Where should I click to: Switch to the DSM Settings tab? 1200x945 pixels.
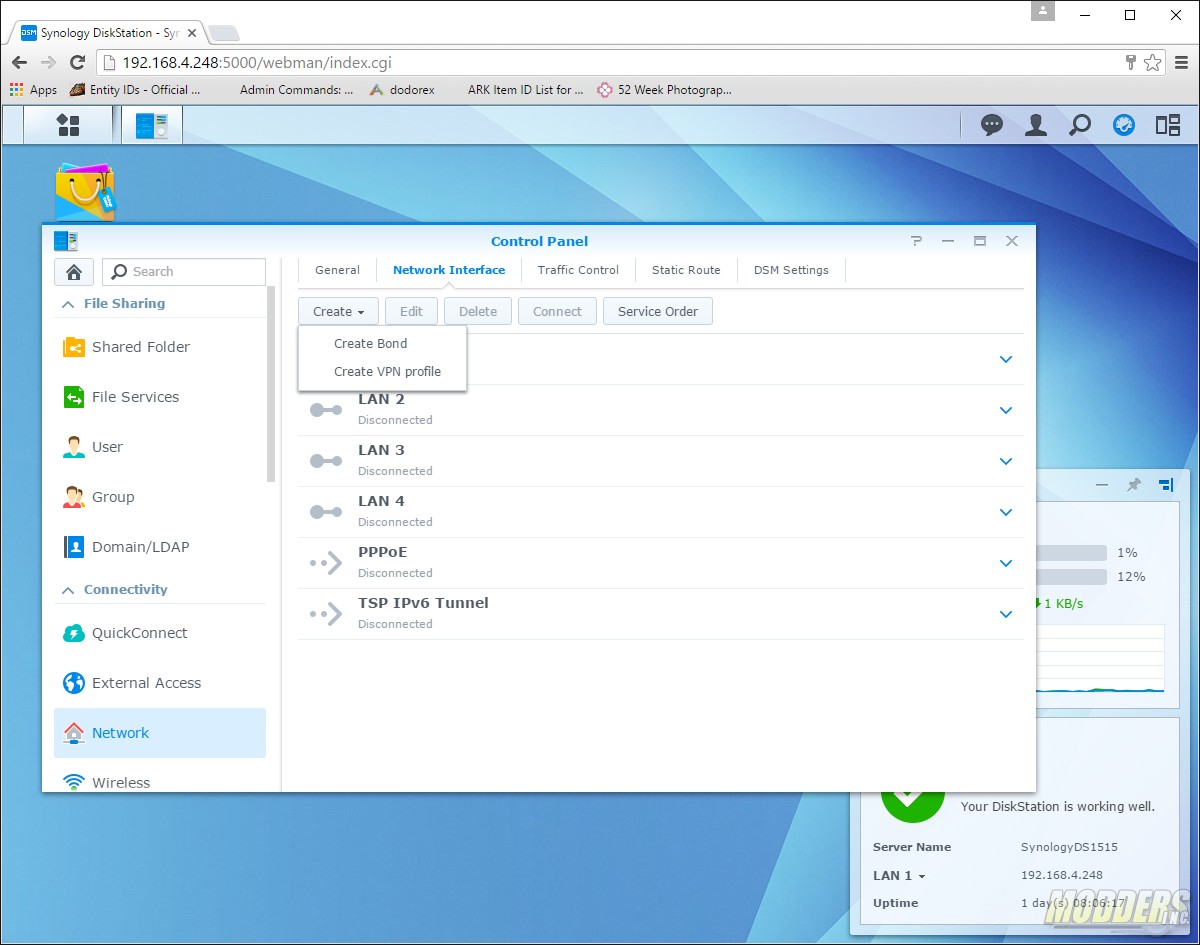point(791,270)
